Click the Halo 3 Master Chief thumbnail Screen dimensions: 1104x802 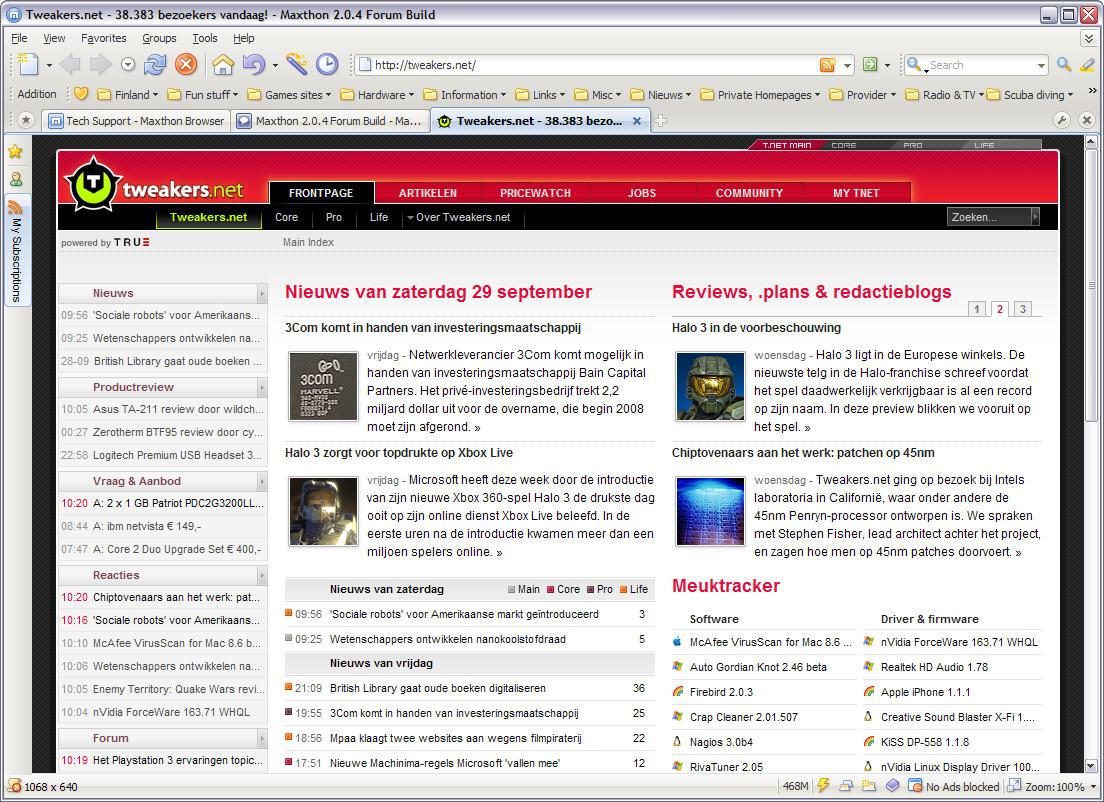click(710, 387)
